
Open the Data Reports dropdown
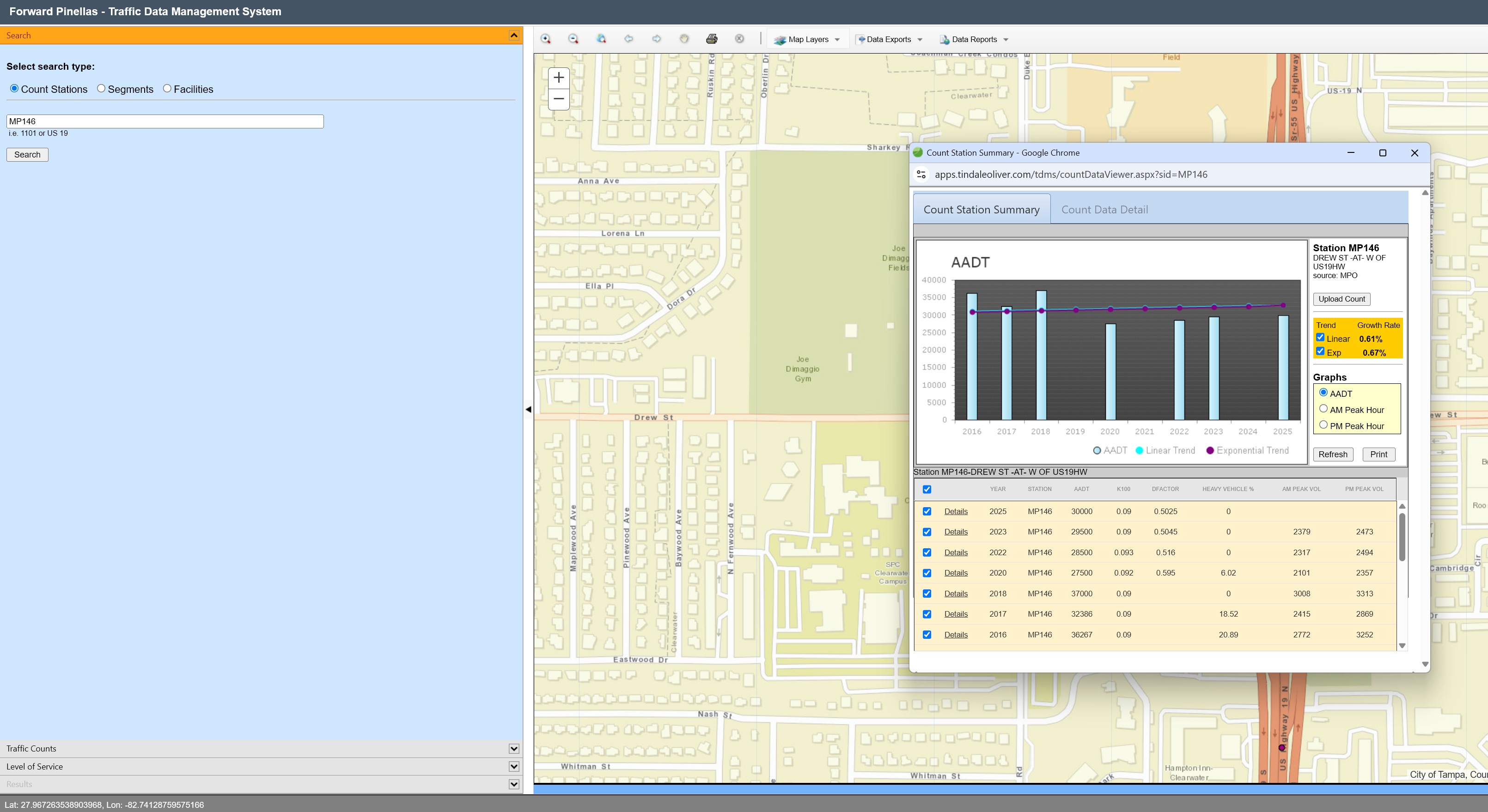[974, 39]
